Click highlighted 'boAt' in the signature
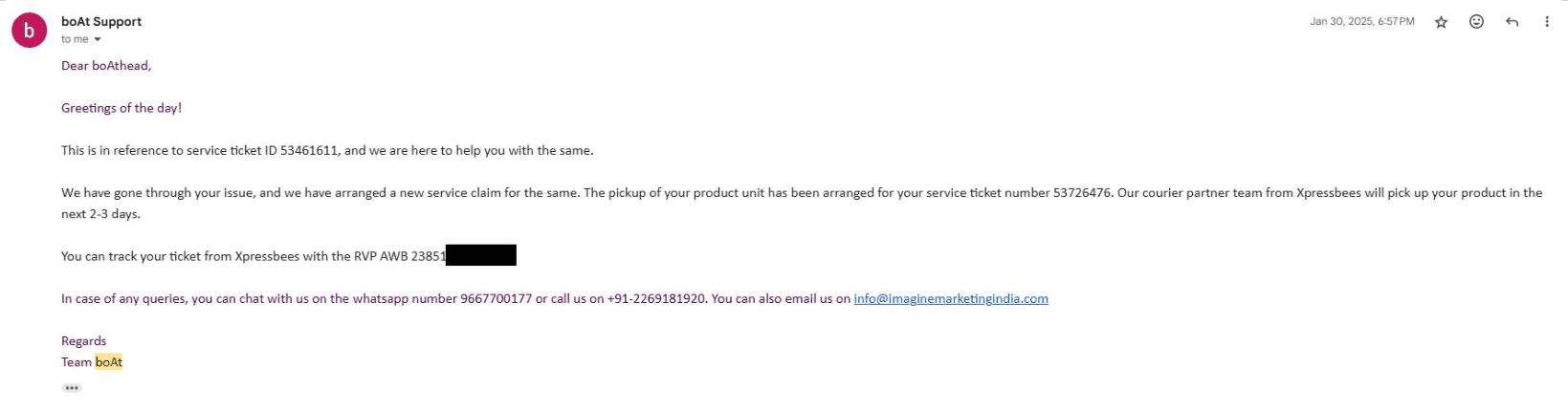 click(x=109, y=362)
